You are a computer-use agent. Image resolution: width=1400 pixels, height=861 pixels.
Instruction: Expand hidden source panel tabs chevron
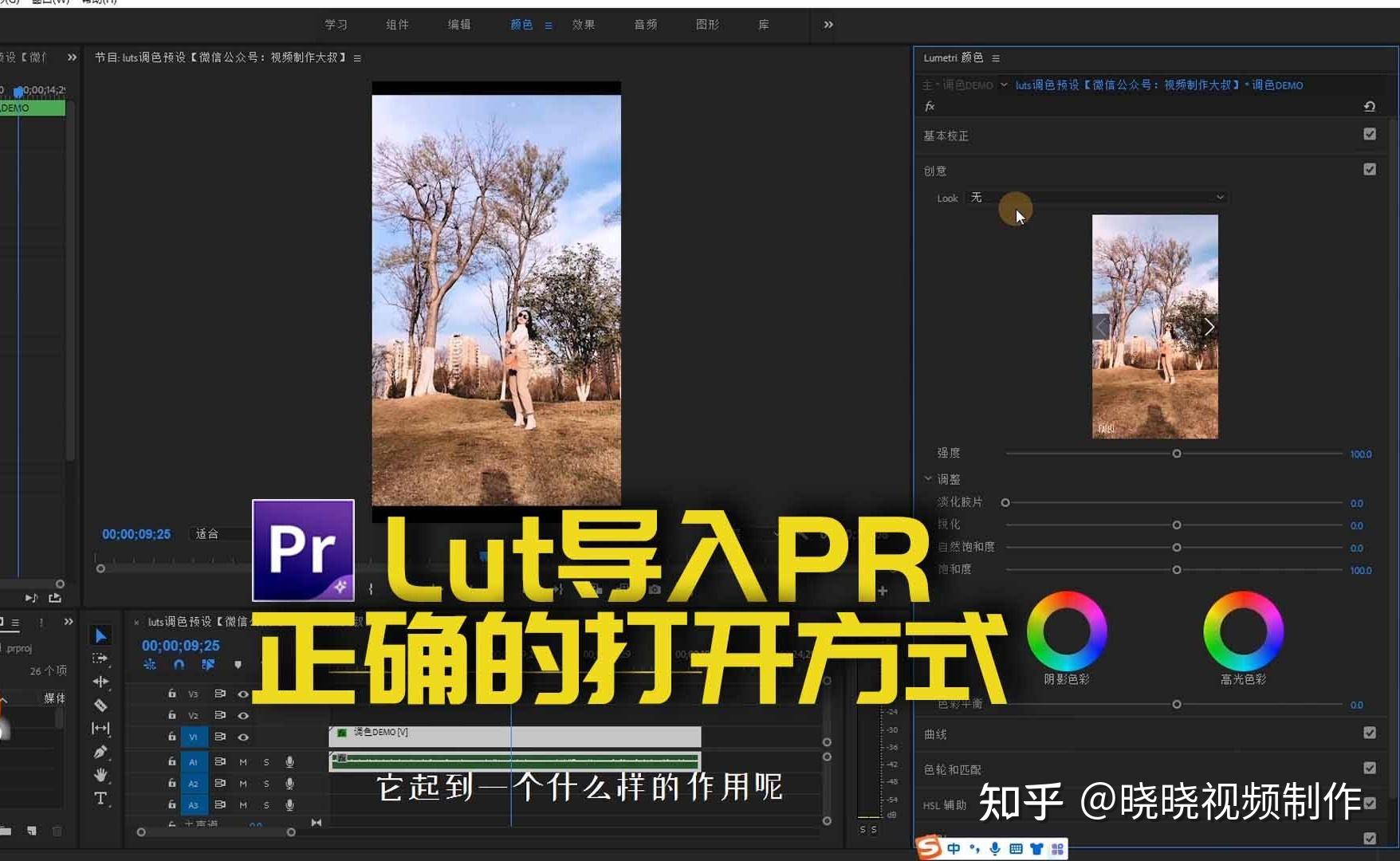click(72, 57)
